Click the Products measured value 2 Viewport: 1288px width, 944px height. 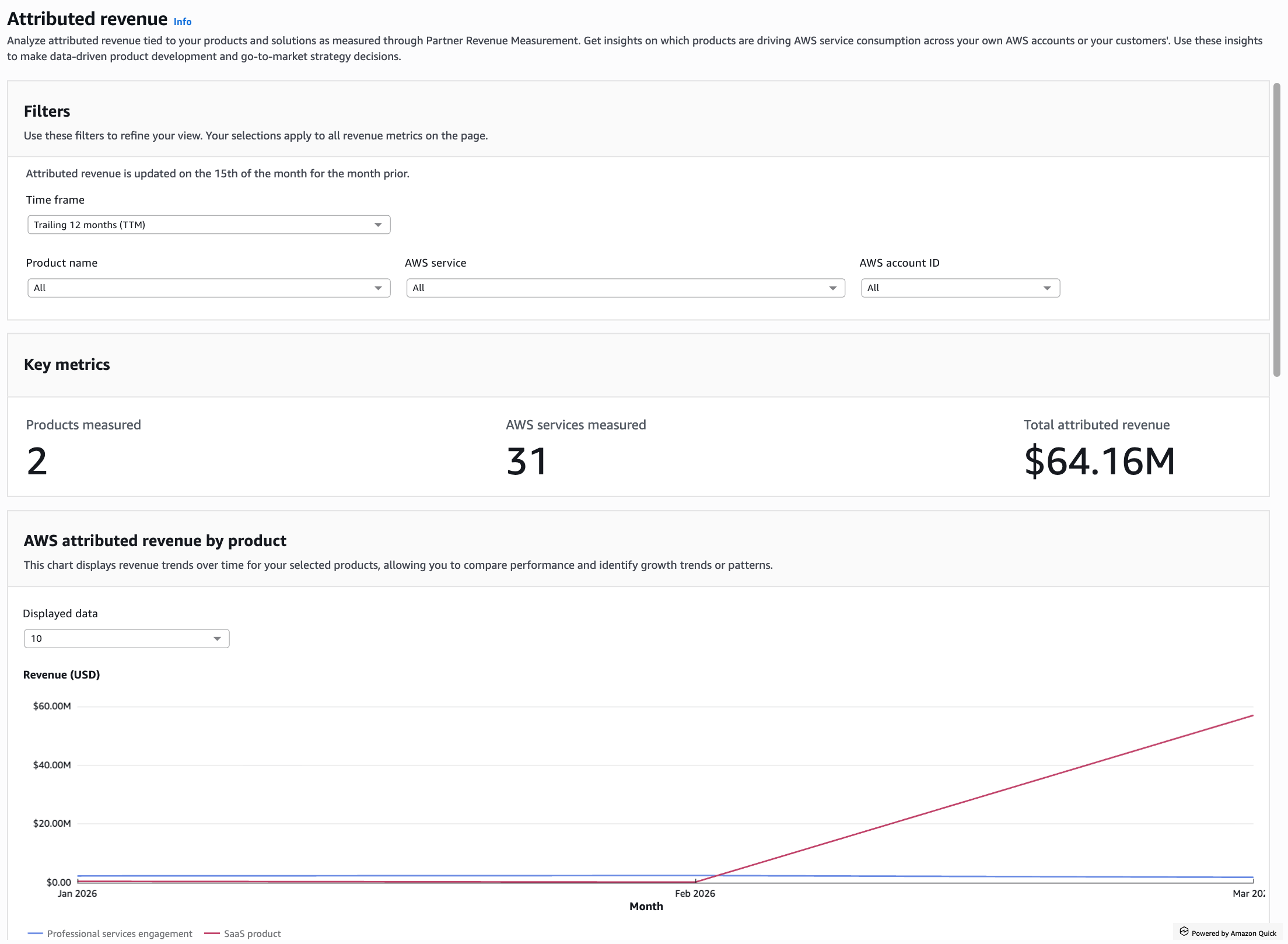tap(37, 461)
